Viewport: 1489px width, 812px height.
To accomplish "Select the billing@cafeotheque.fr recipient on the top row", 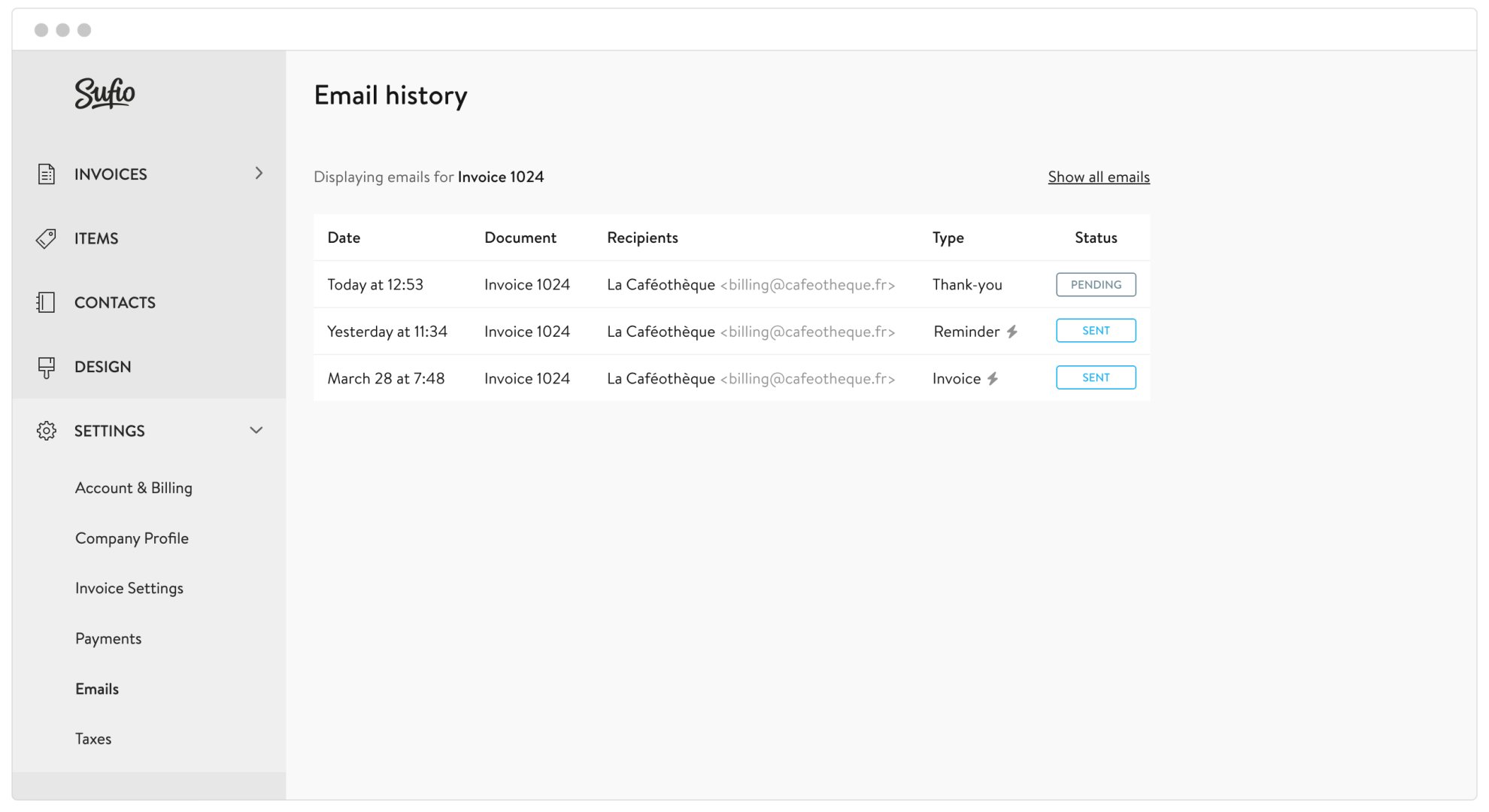I will (x=808, y=285).
